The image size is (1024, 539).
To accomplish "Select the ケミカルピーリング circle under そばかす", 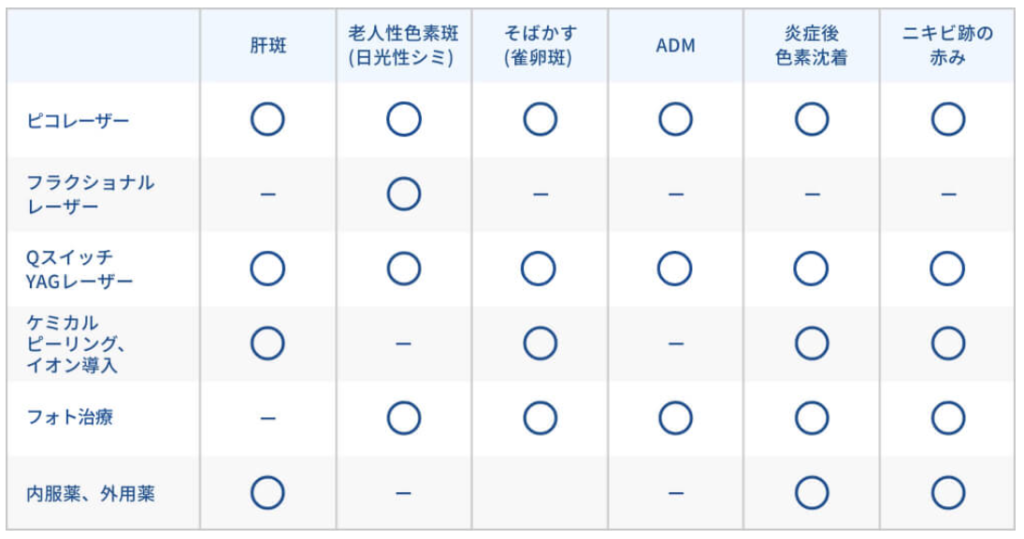I will tap(539, 343).
